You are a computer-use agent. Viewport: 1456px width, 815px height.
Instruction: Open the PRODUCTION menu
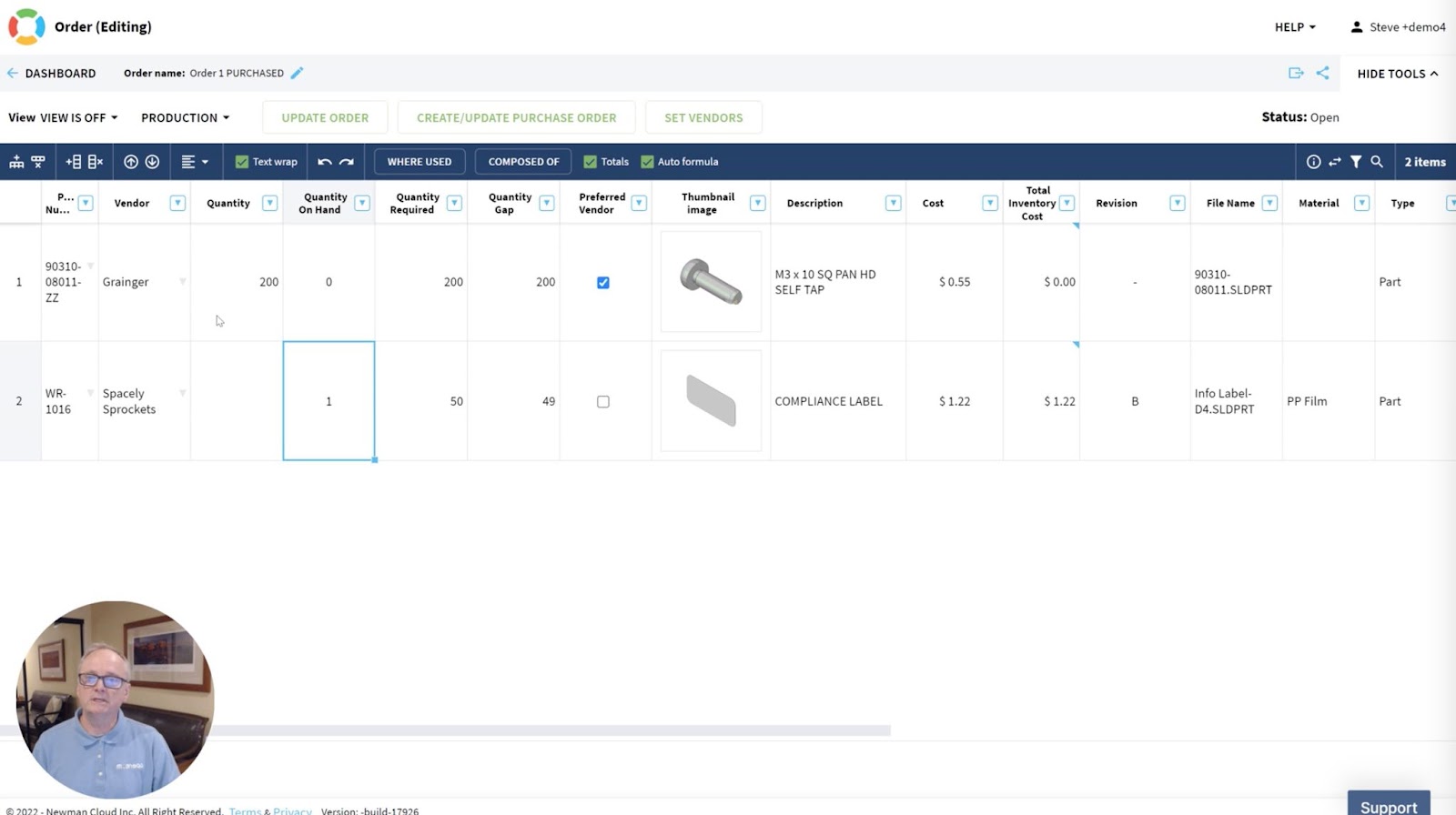point(185,117)
